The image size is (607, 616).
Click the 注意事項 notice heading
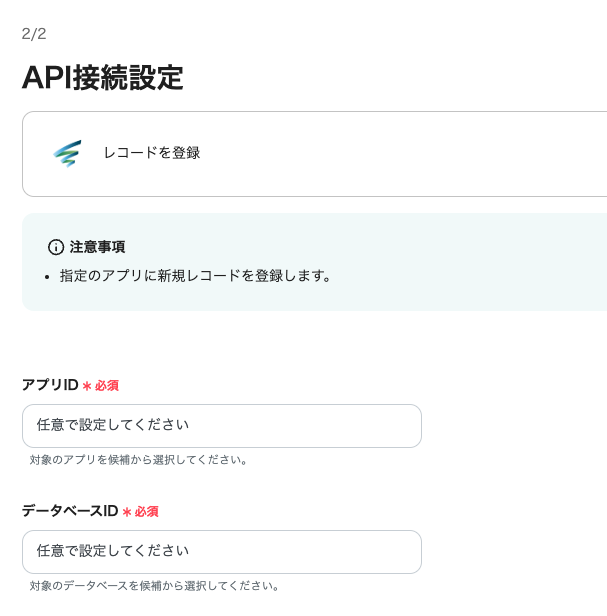click(x=97, y=247)
